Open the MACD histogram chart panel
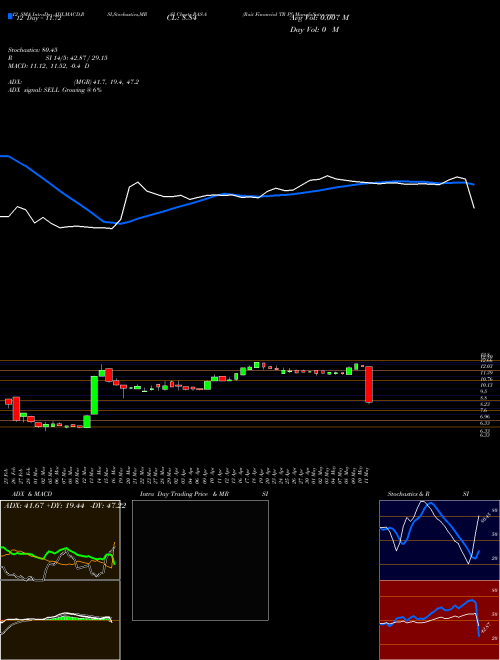The height and width of the screenshot is (660, 500). 60,620
